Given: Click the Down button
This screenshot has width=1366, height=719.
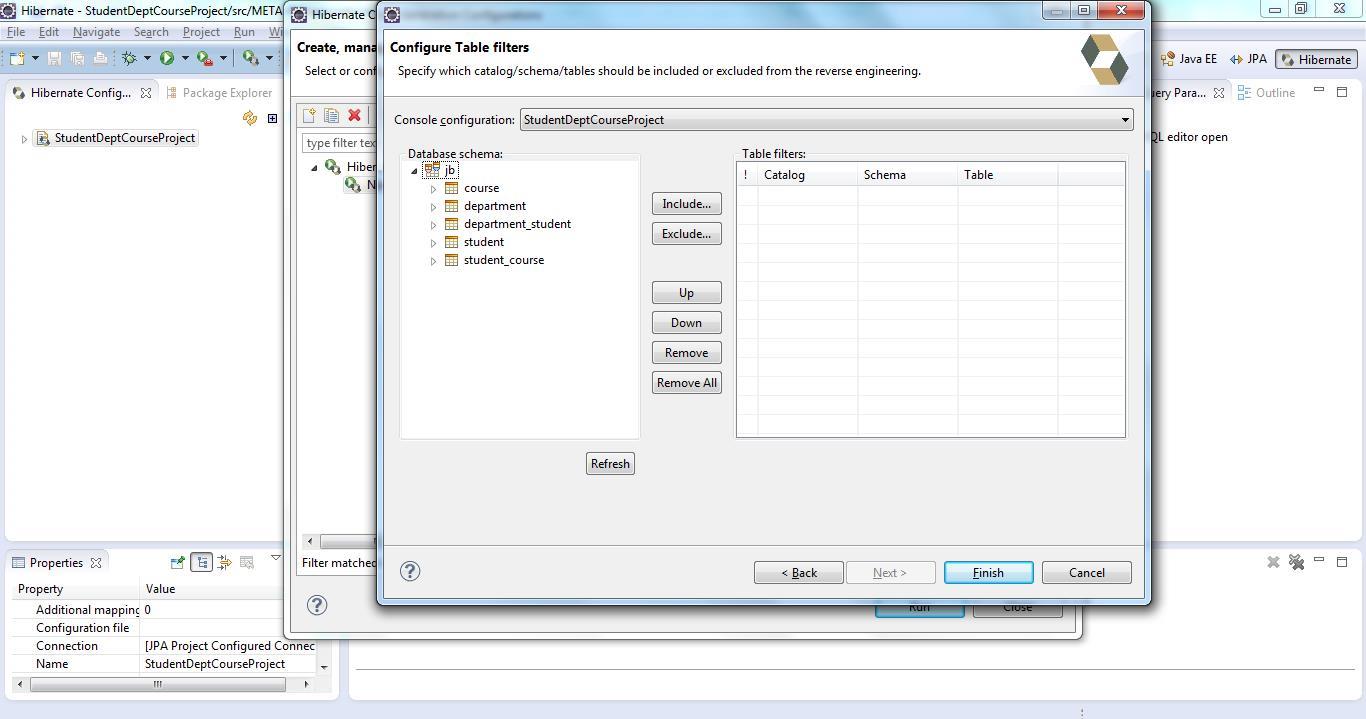Looking at the screenshot, I should click(686, 323).
